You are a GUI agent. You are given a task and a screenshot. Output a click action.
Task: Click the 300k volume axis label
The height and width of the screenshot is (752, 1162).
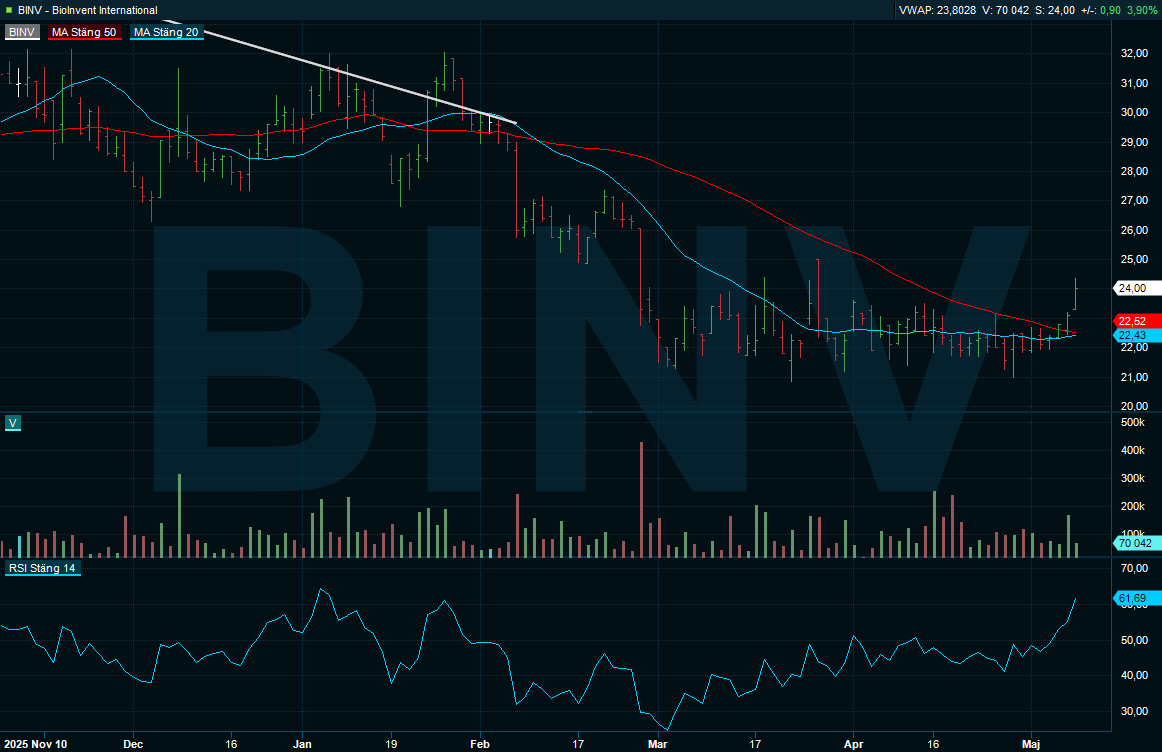pyautogui.click(x=1133, y=478)
